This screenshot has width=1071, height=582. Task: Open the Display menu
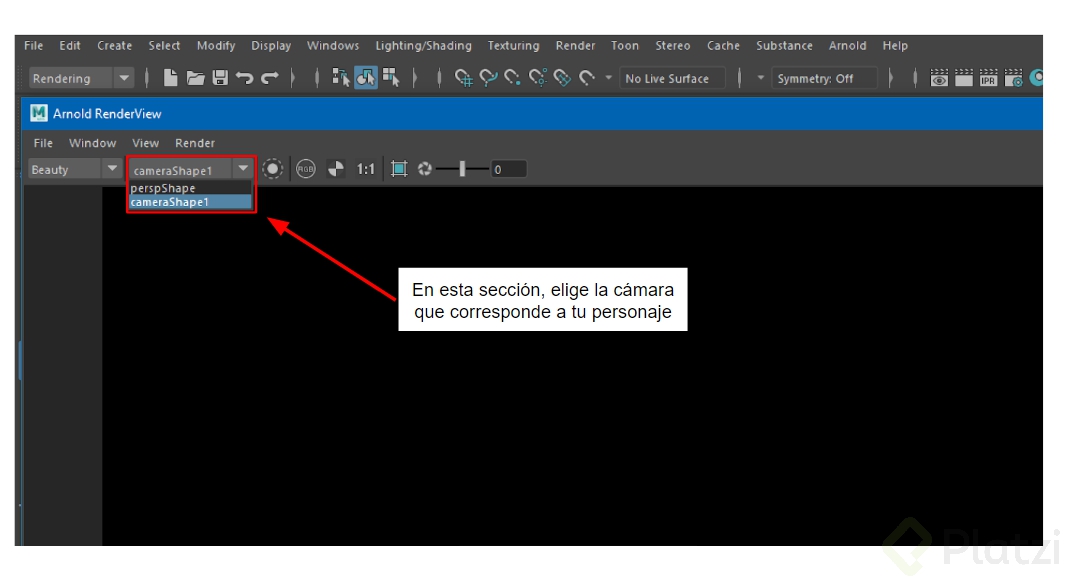click(270, 46)
